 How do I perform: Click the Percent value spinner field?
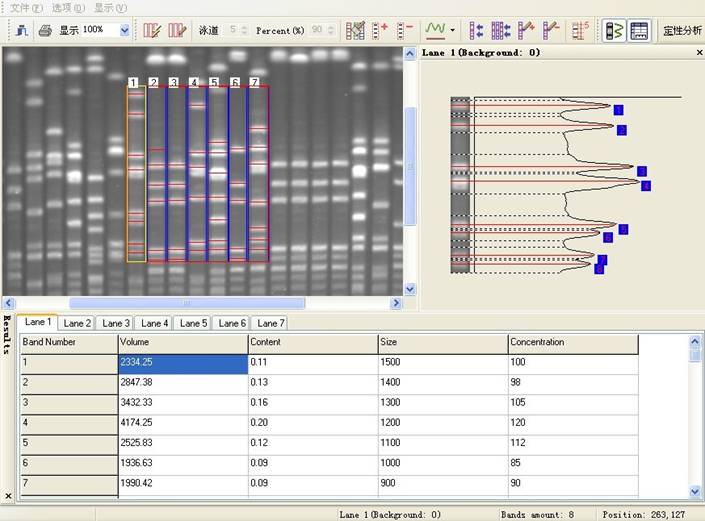click(x=322, y=30)
